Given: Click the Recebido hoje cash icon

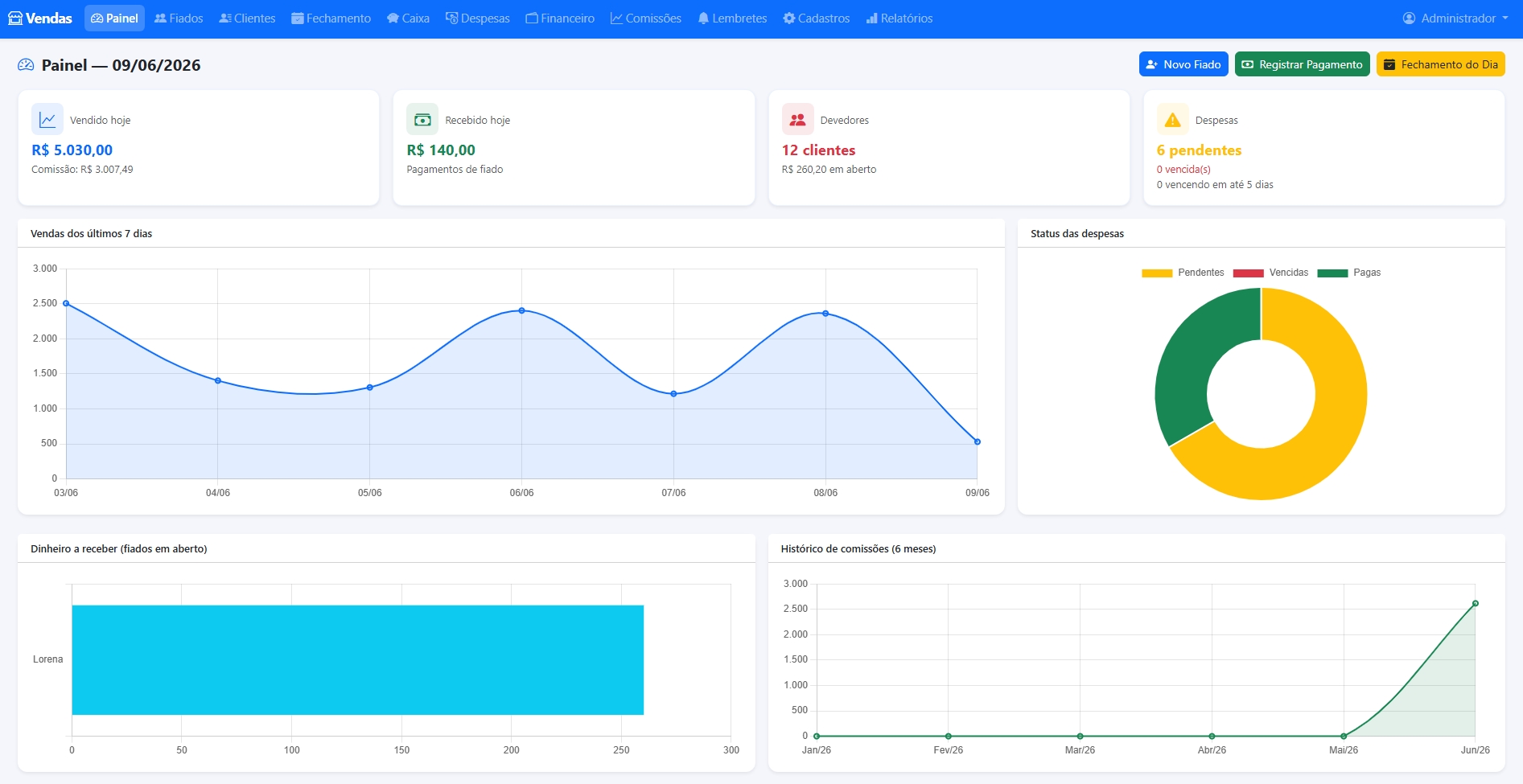Looking at the screenshot, I should tap(422, 120).
